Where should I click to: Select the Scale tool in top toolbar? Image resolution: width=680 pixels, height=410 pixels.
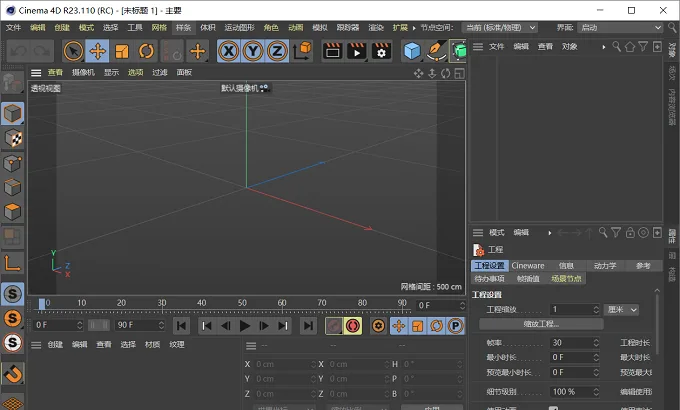click(x=122, y=51)
